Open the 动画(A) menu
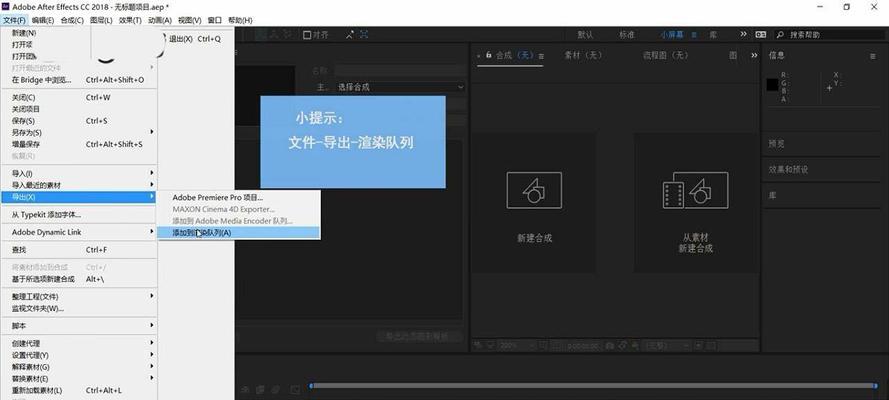The height and width of the screenshot is (400, 889). 159,20
